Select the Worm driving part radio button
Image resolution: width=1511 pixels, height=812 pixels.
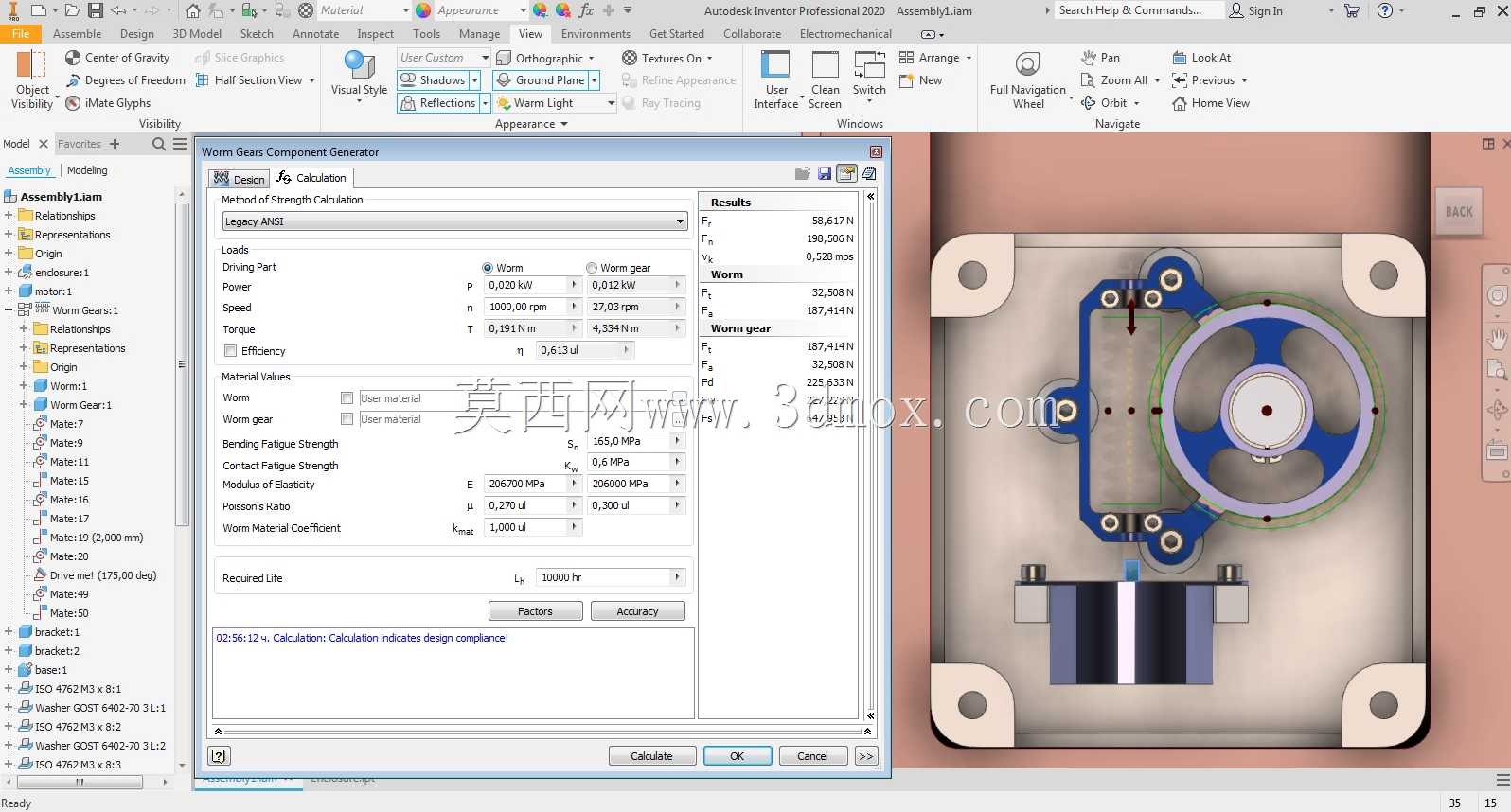(x=488, y=268)
